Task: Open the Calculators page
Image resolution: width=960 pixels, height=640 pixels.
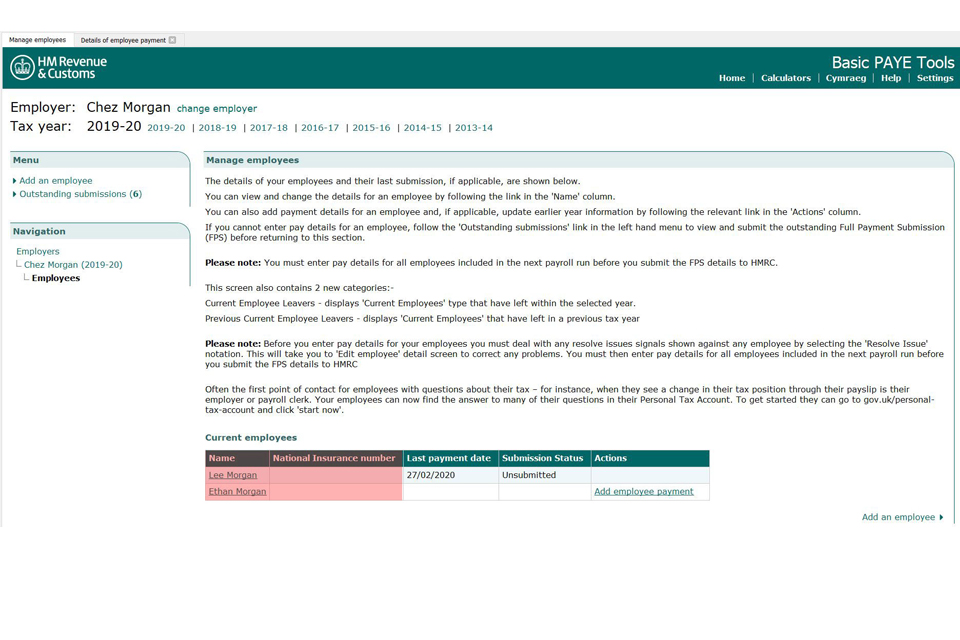Action: (786, 77)
